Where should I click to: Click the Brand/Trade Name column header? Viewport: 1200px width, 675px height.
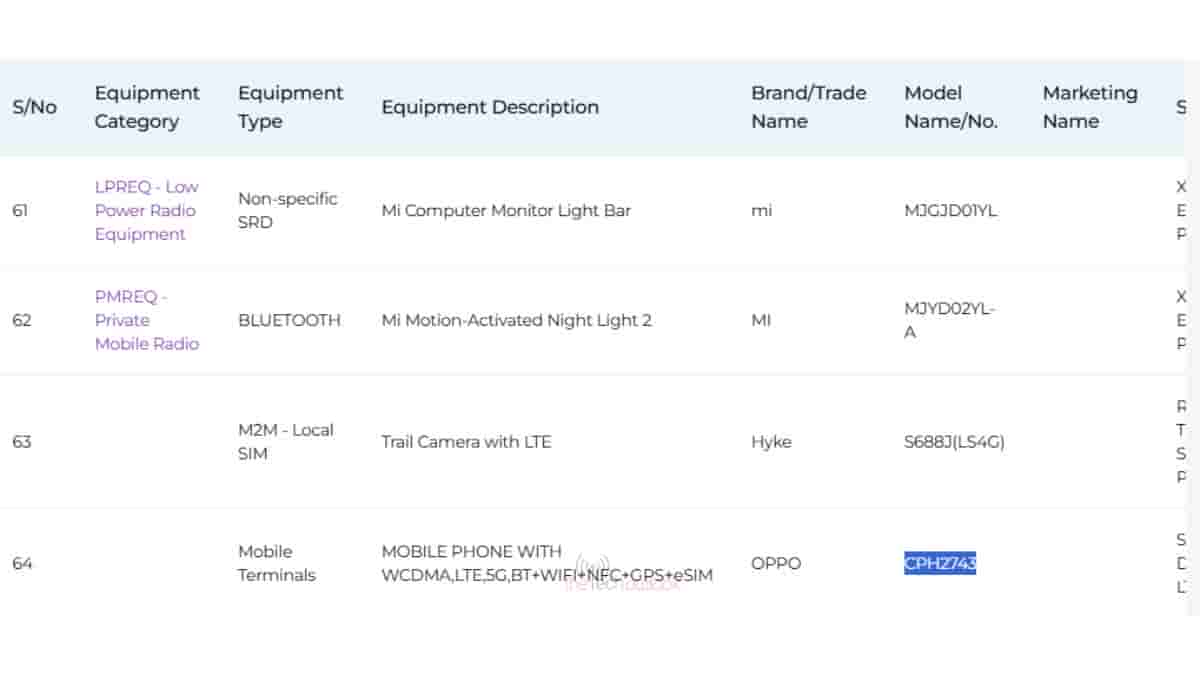(808, 107)
